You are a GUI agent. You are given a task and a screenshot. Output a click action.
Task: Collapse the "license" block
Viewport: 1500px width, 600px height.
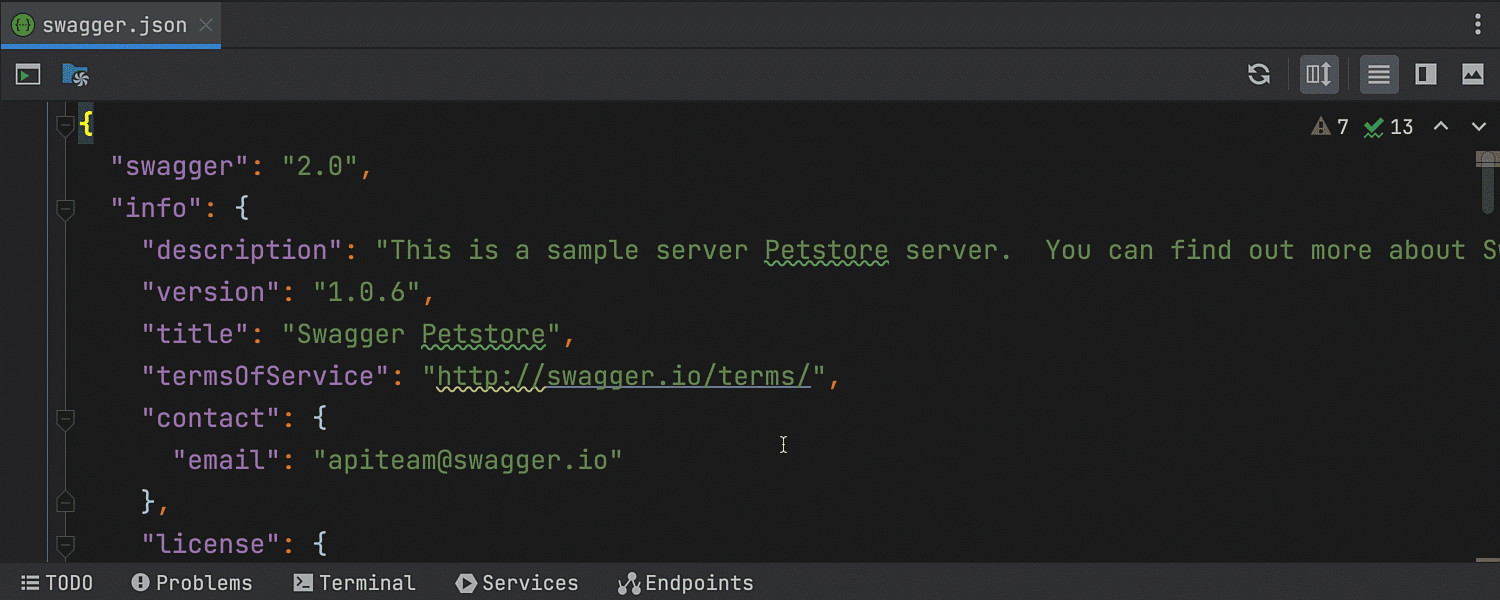[x=66, y=545]
